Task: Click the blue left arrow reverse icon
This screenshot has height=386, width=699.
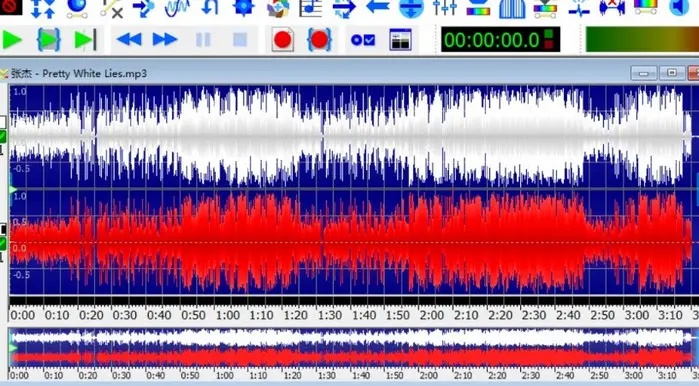Action: (377, 7)
